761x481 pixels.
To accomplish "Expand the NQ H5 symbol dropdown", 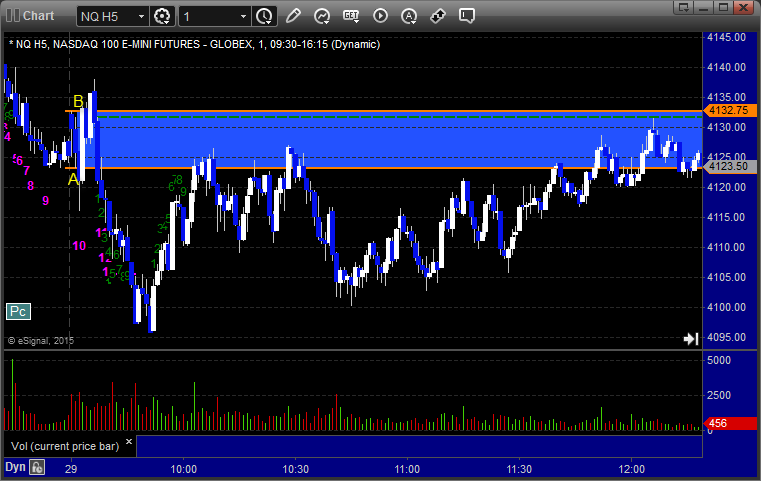I will (x=141, y=17).
